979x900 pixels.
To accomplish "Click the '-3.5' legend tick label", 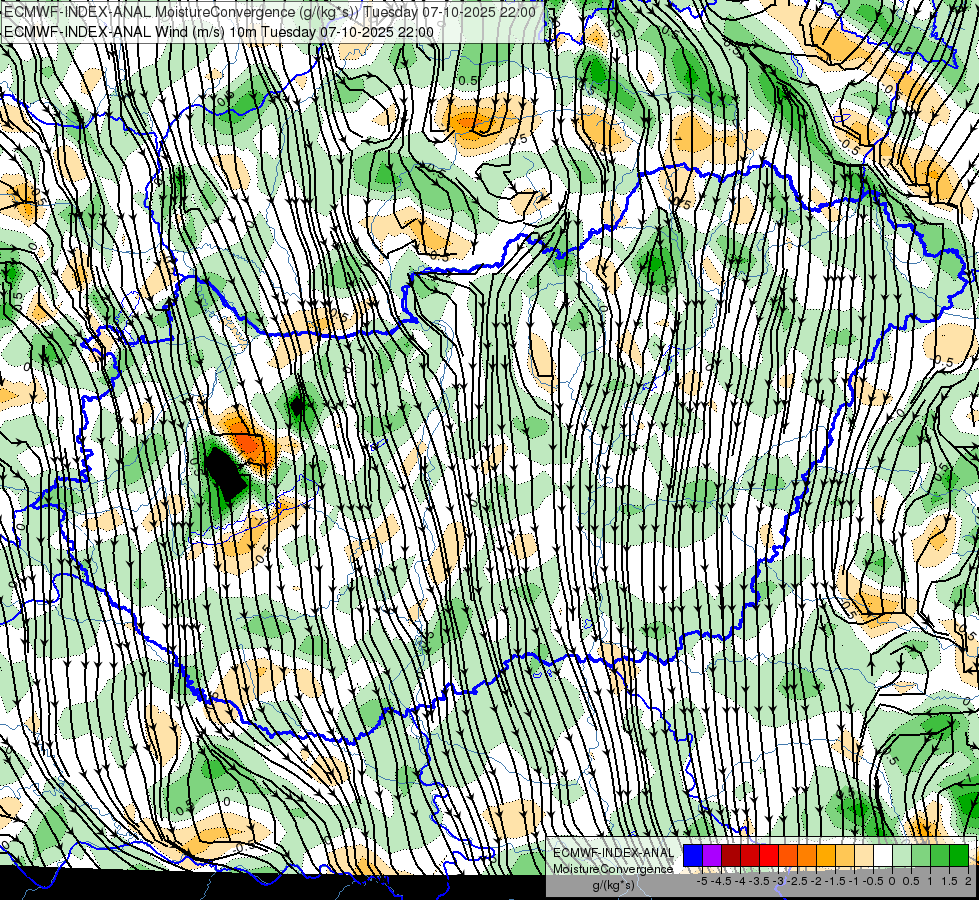I will click(x=759, y=881).
